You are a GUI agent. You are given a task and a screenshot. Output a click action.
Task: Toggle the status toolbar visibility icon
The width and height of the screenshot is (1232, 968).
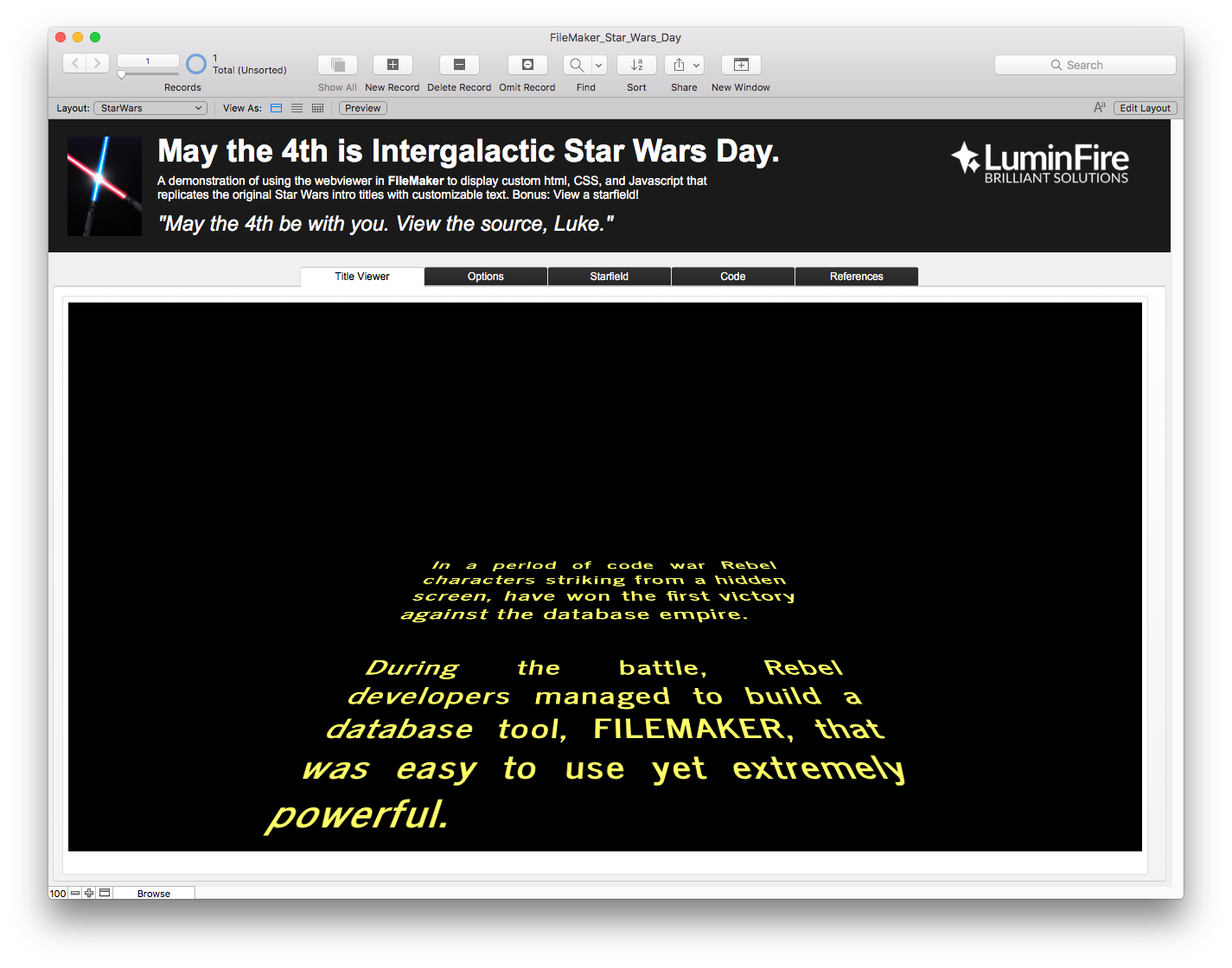[x=105, y=893]
